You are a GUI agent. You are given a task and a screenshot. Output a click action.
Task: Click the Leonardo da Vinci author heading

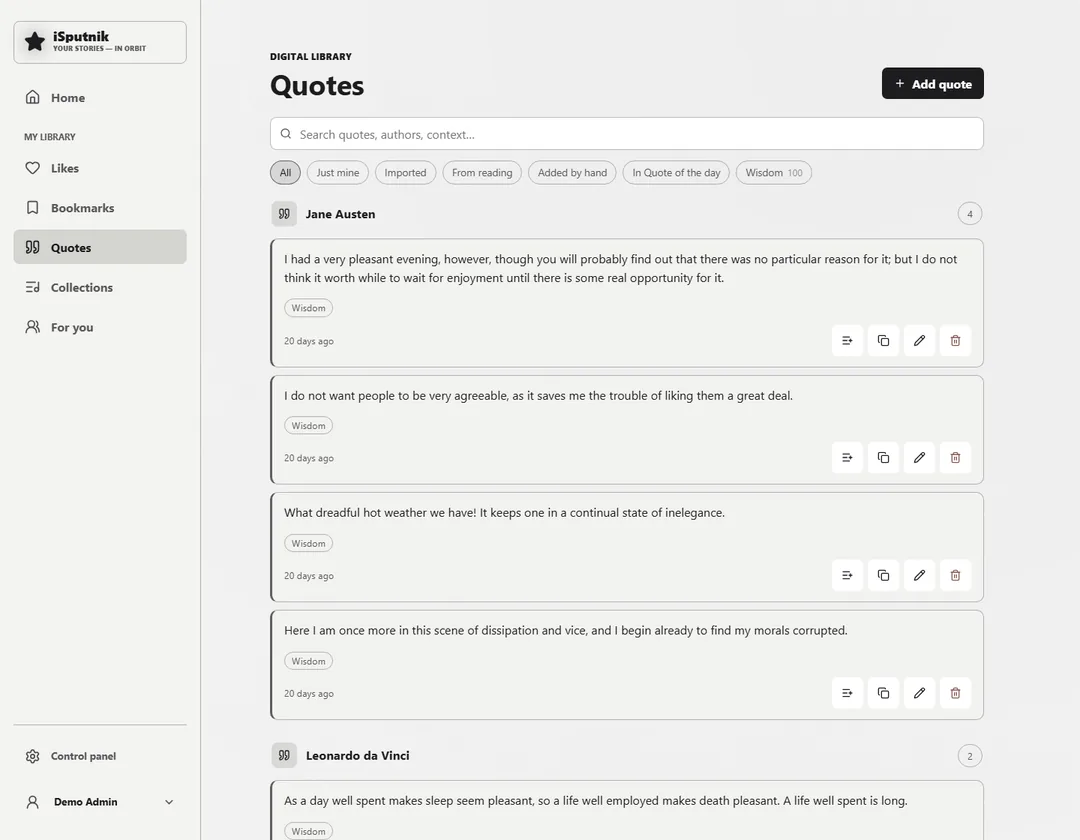click(x=357, y=755)
